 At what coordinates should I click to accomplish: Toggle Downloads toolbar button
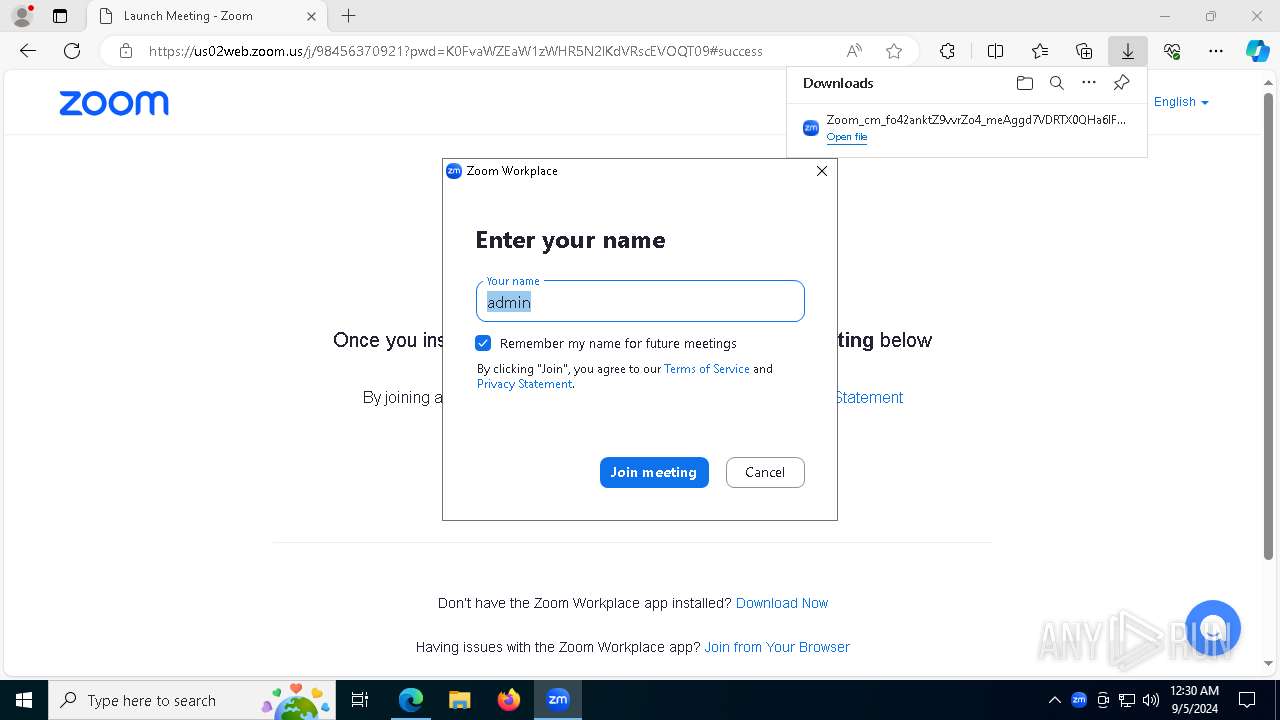click(1128, 51)
